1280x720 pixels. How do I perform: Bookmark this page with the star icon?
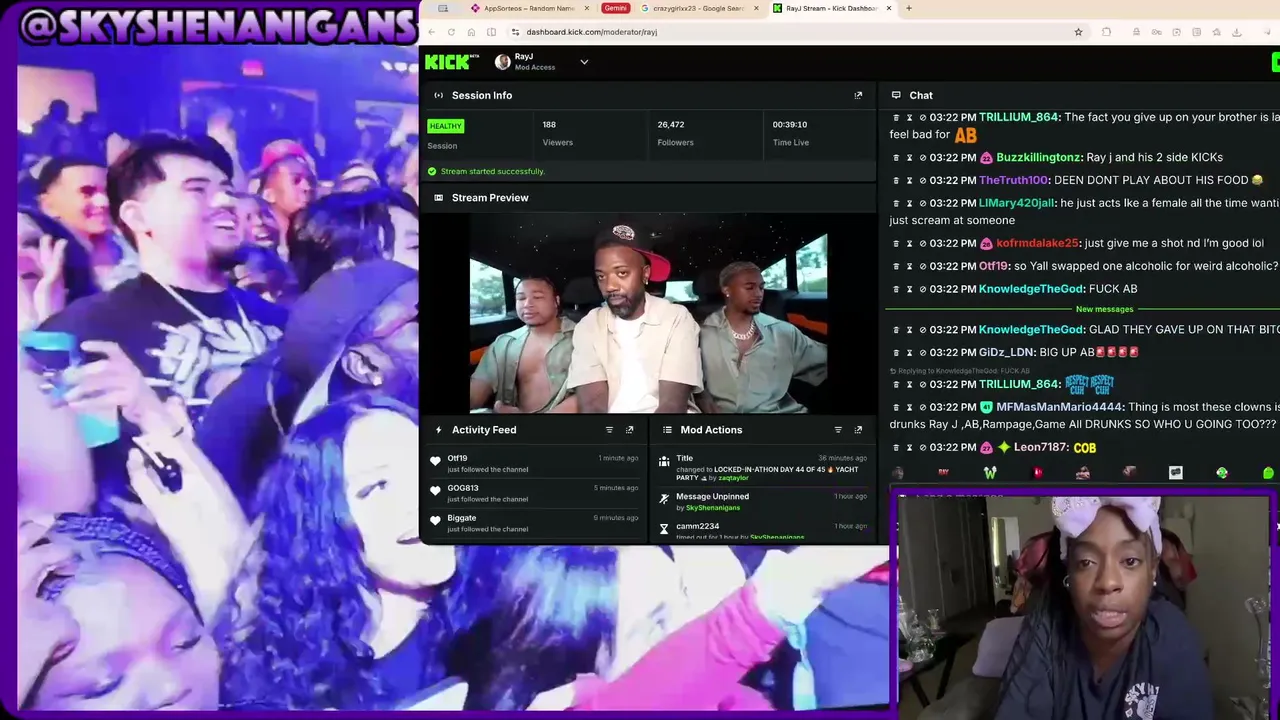[x=1078, y=32]
